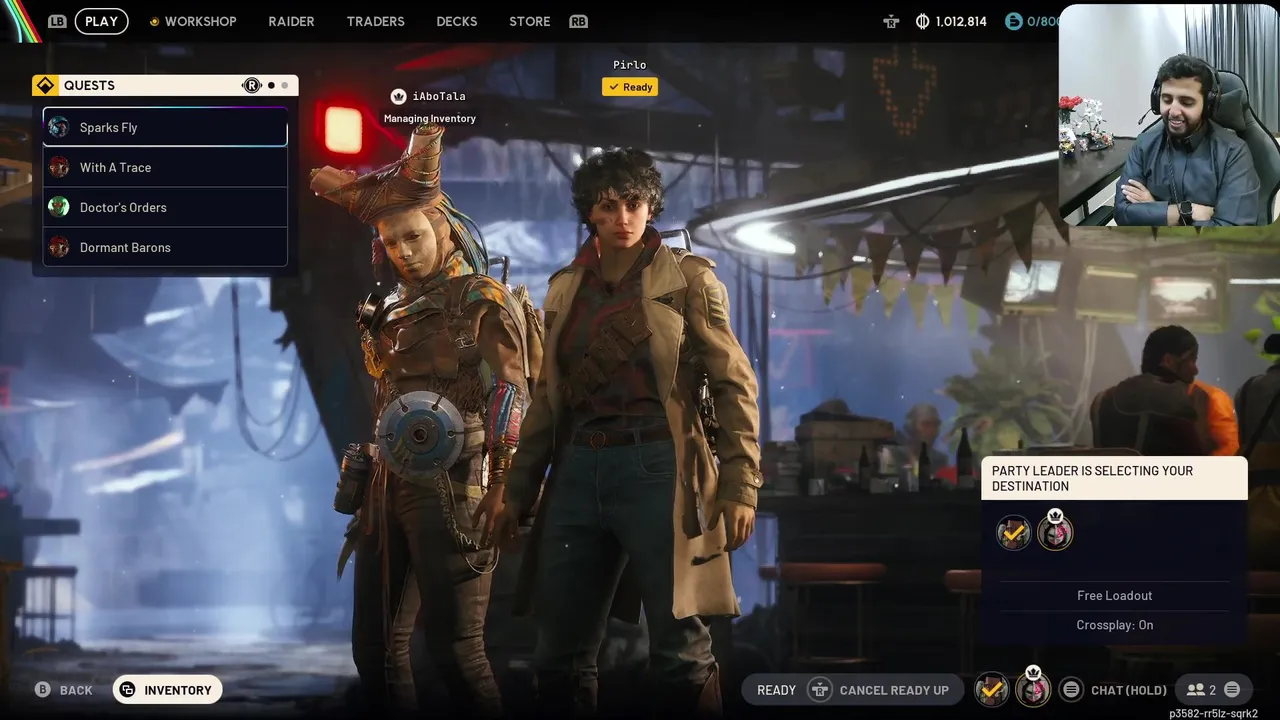Image resolution: width=1280 pixels, height=720 pixels.
Task: Click the crowned leader avatar in the bottom bar
Action: (x=1033, y=688)
